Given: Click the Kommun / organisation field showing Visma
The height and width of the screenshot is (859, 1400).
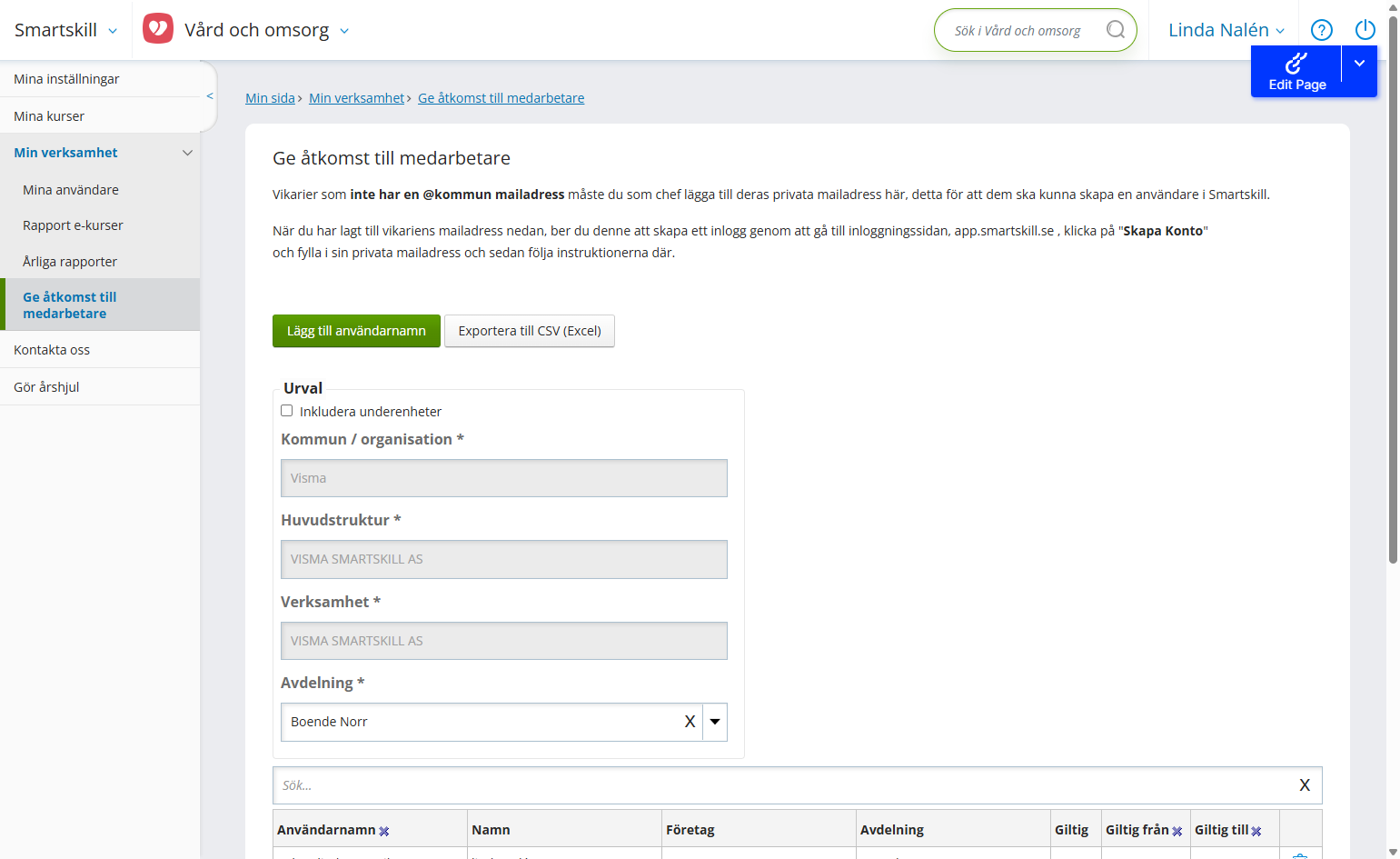Looking at the screenshot, I should pyautogui.click(x=504, y=478).
